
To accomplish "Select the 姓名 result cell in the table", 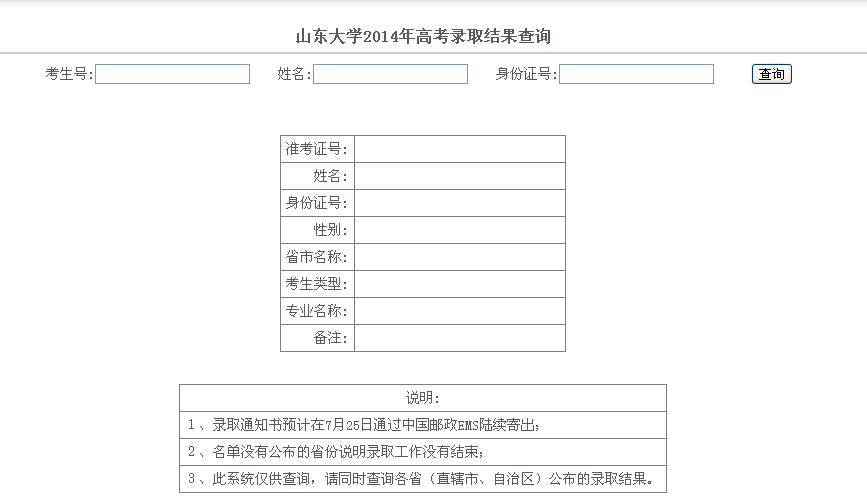I will (x=459, y=176).
